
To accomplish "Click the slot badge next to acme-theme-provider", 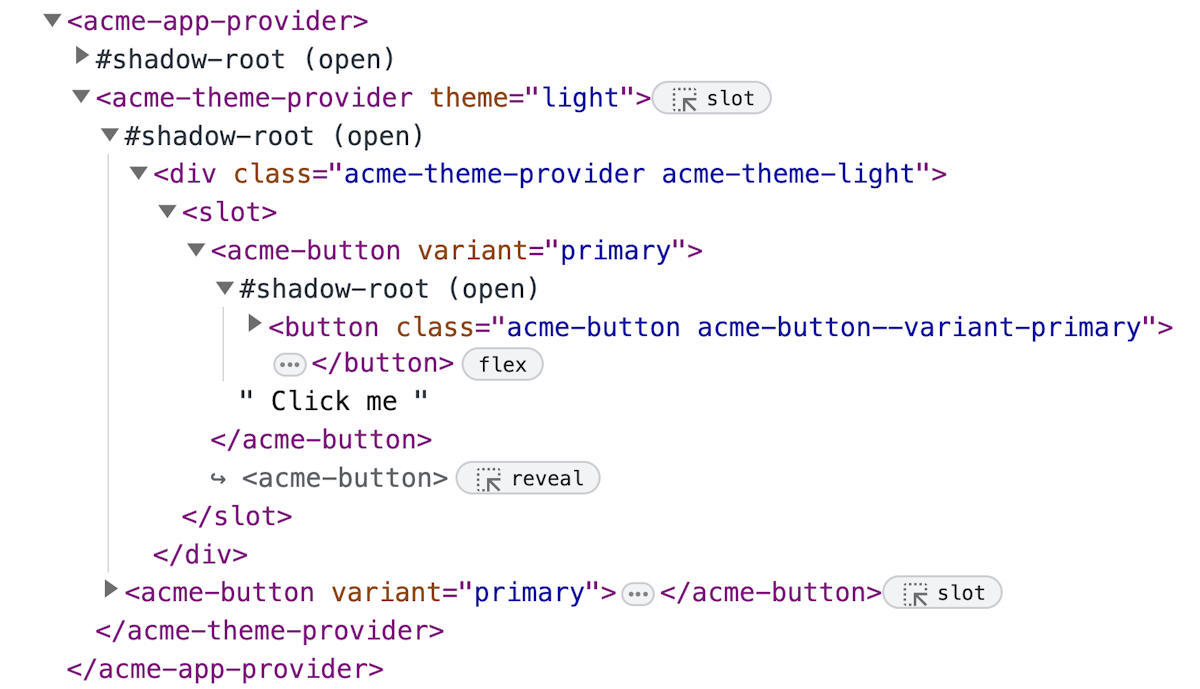I will (711, 97).
